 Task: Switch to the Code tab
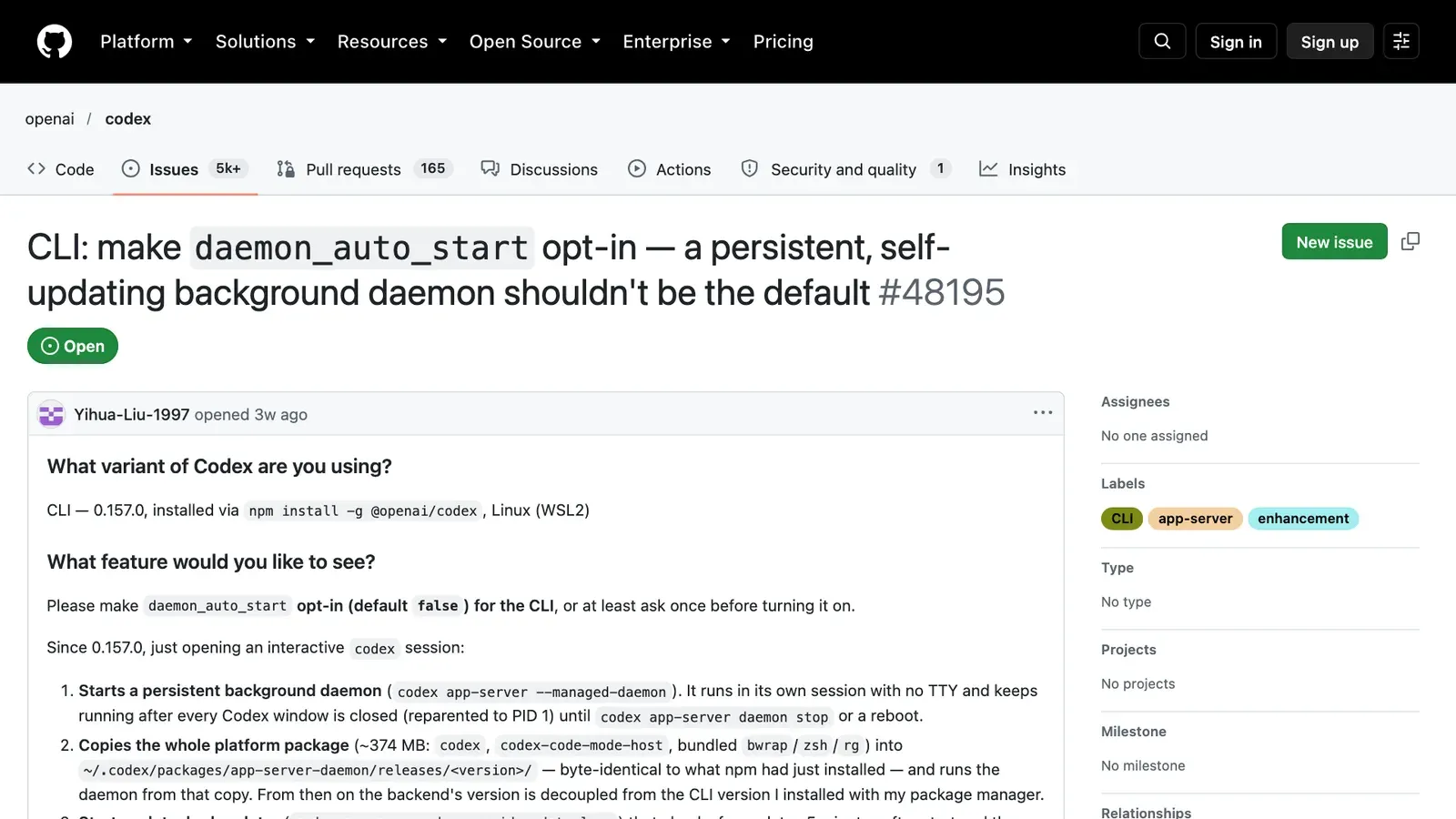61,169
